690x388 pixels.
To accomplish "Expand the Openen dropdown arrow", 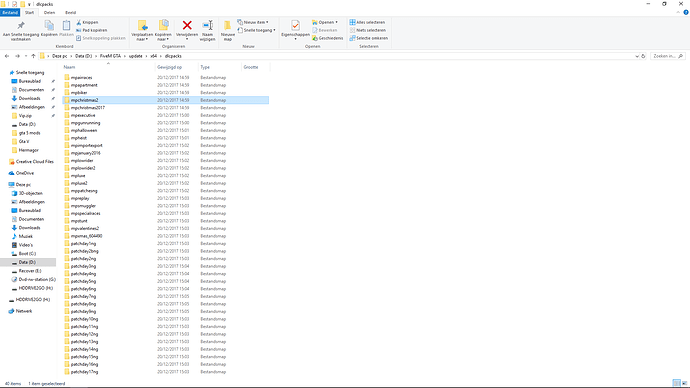I will (x=337, y=22).
